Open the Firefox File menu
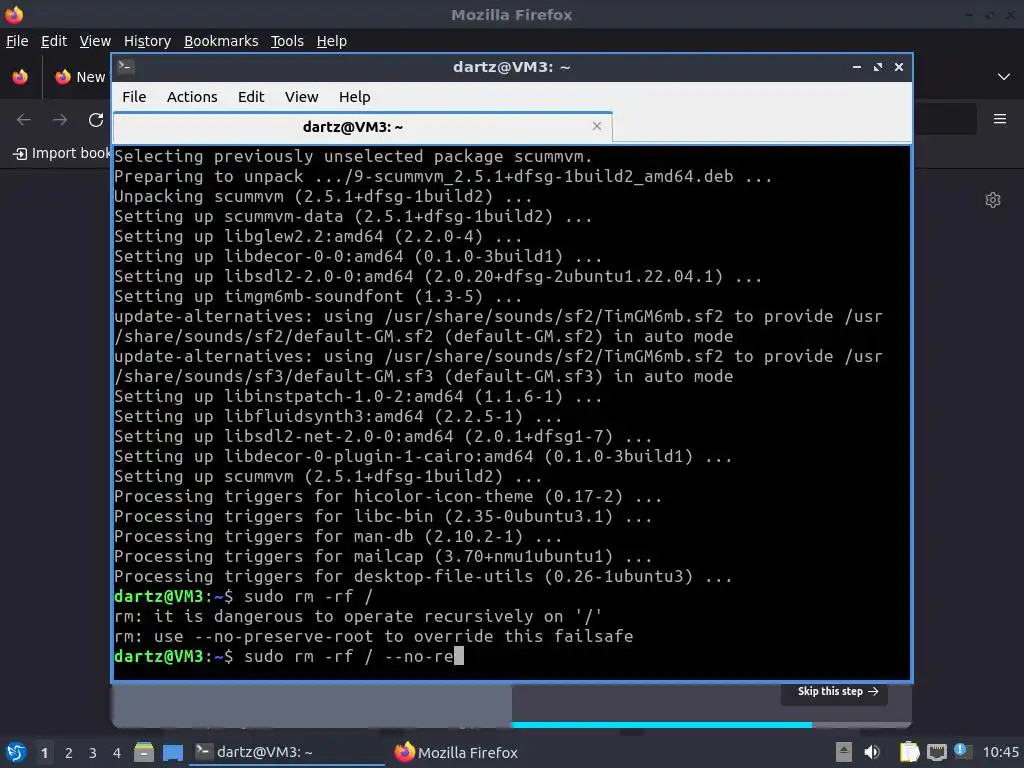The image size is (1024, 768). click(17, 41)
